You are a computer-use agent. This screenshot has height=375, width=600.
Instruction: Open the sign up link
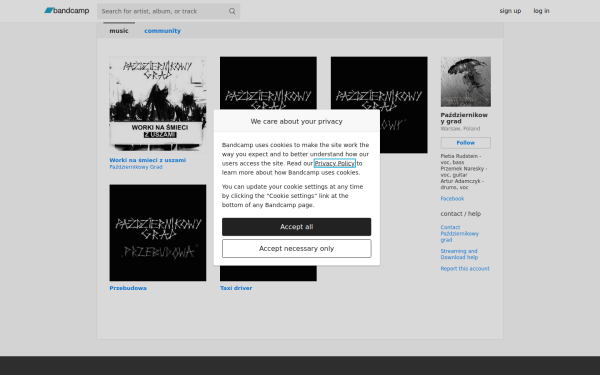pyautogui.click(x=510, y=11)
